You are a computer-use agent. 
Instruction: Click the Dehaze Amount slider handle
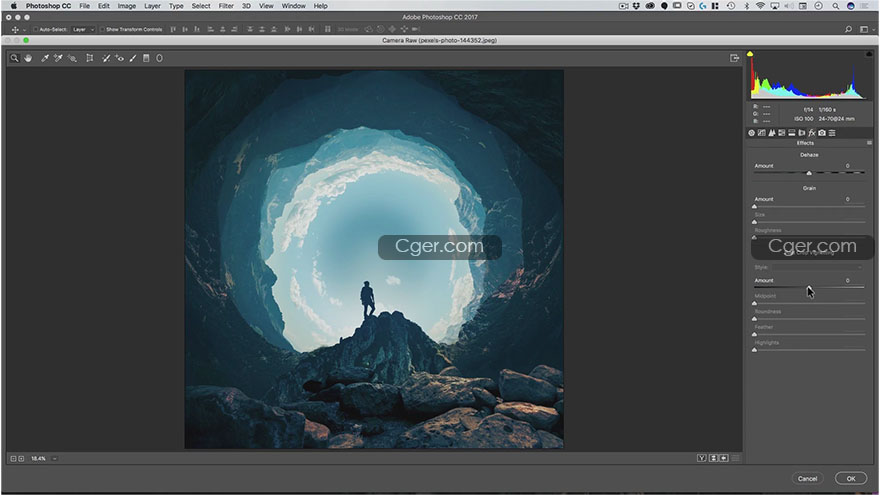click(809, 173)
